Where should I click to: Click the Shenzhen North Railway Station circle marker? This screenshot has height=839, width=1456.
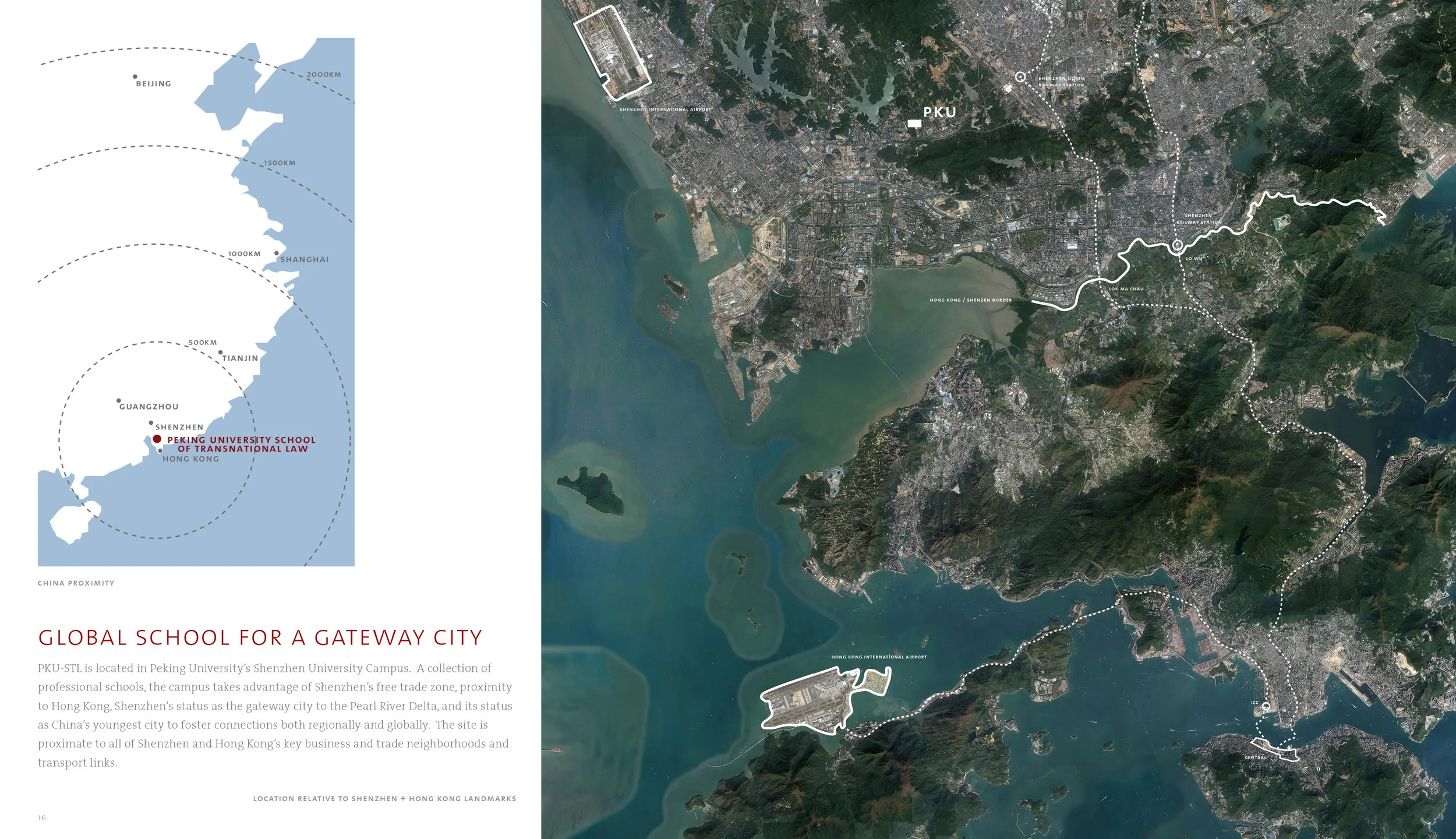point(1020,77)
